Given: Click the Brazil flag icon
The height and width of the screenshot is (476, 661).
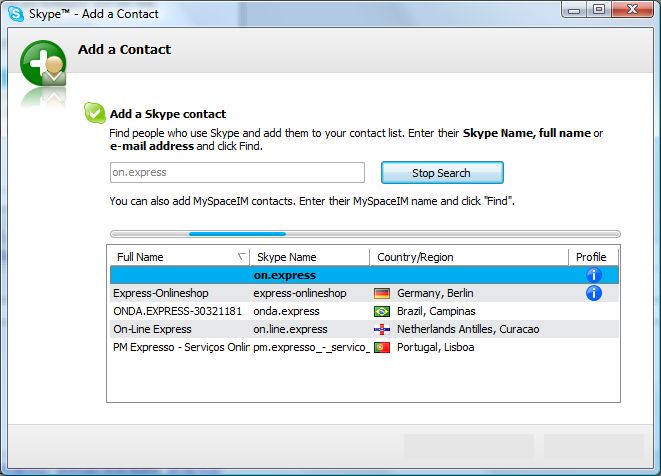Looking at the screenshot, I should point(381,311).
